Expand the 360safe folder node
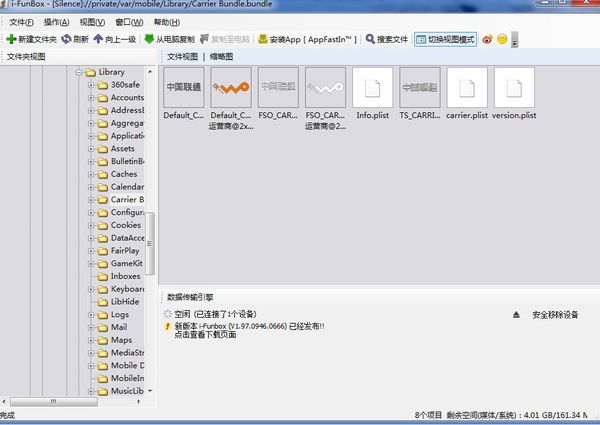The width and height of the screenshot is (600, 425). (91, 85)
